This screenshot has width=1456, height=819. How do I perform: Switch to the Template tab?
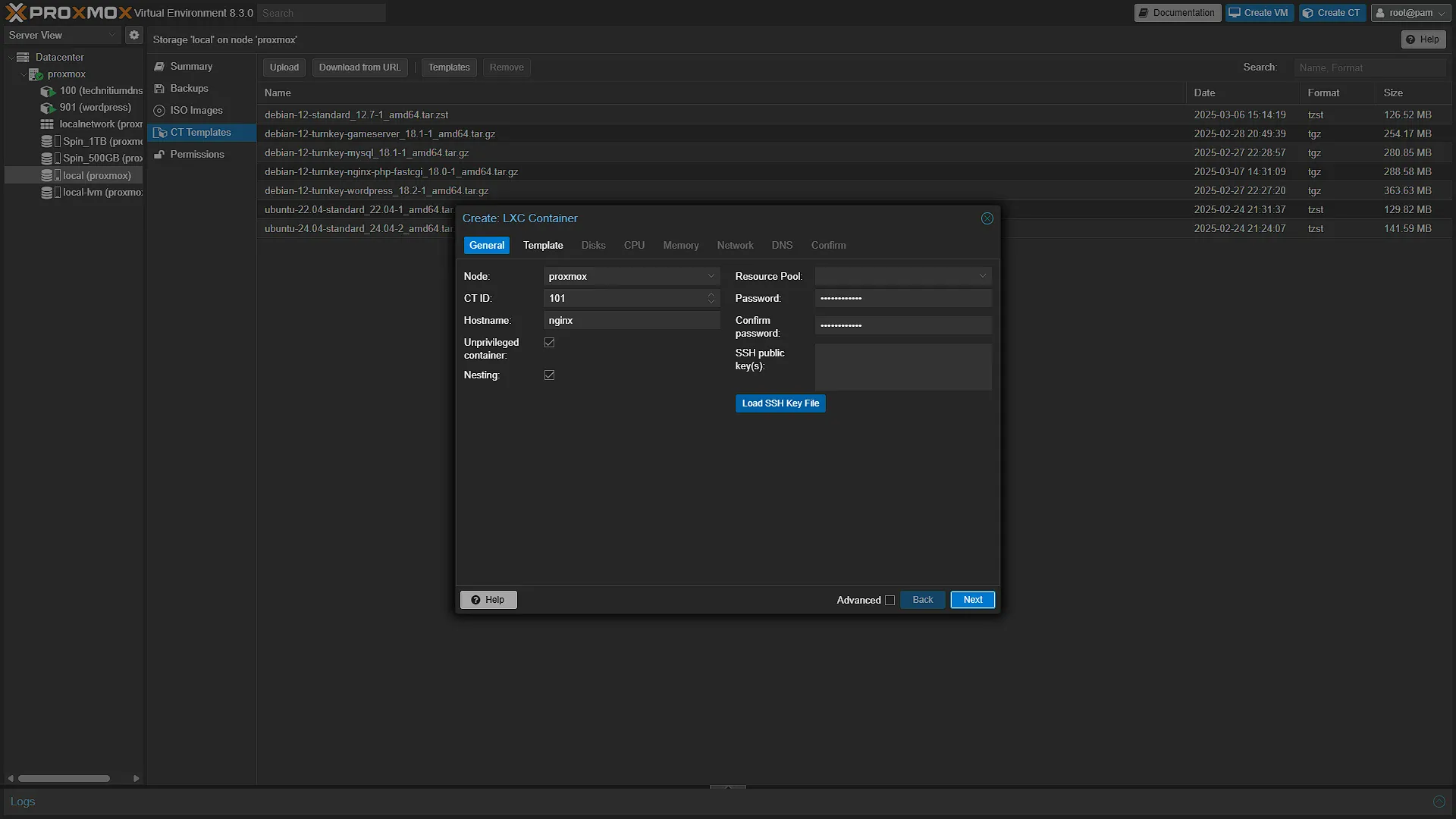coord(543,246)
